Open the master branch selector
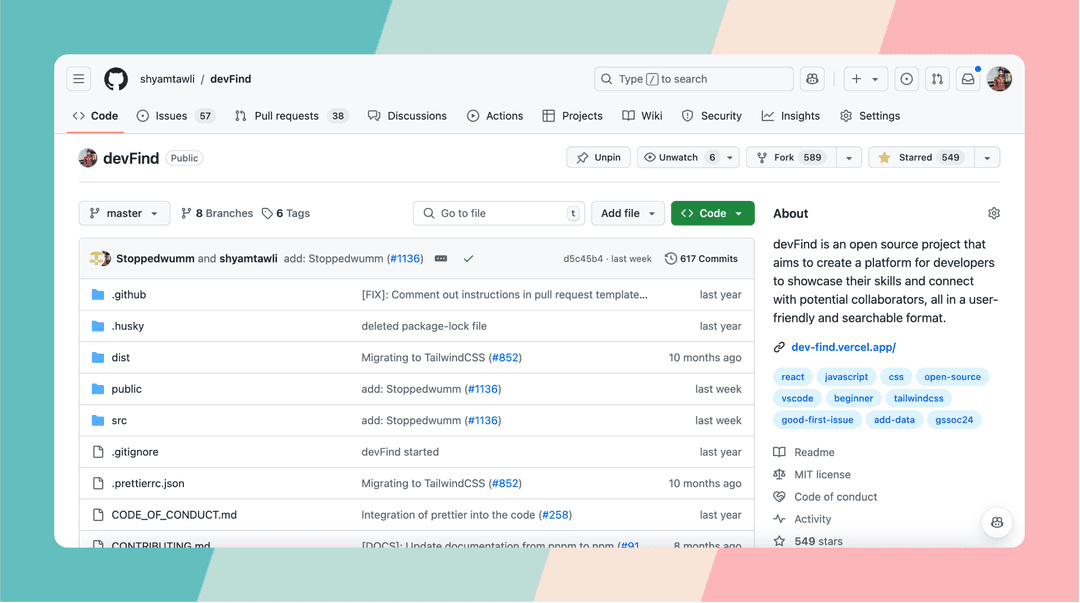 (124, 214)
